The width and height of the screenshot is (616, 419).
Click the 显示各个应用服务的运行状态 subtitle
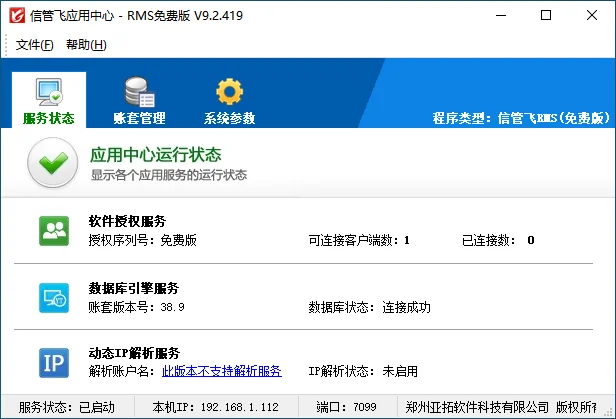169,175
